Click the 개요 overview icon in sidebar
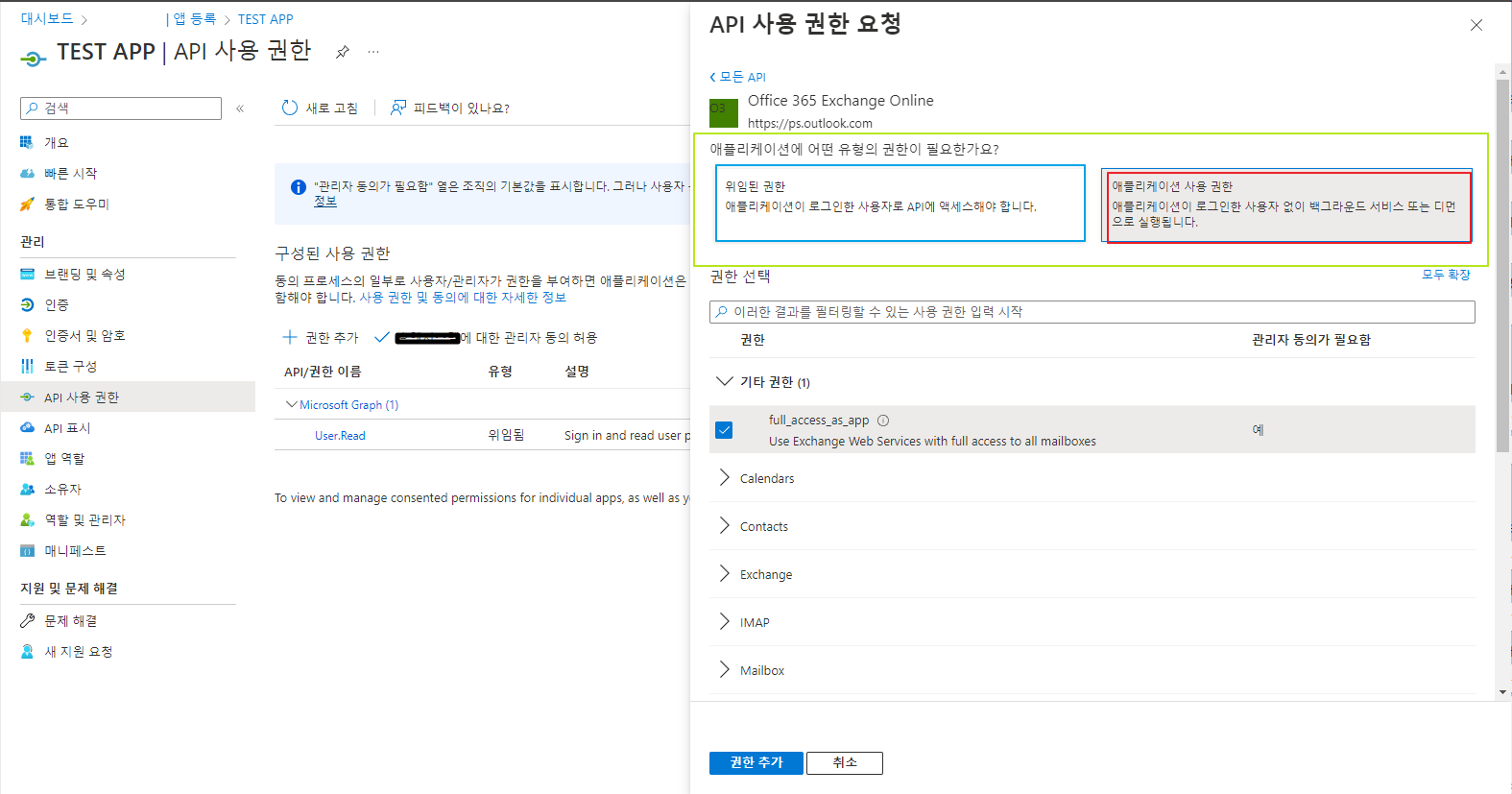This screenshot has height=794, width=1512. tap(27, 142)
